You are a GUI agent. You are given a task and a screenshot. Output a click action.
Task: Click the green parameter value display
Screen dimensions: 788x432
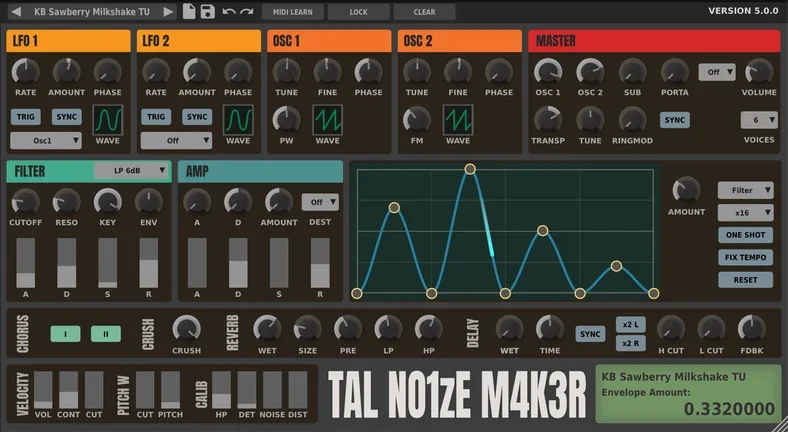tap(688, 394)
